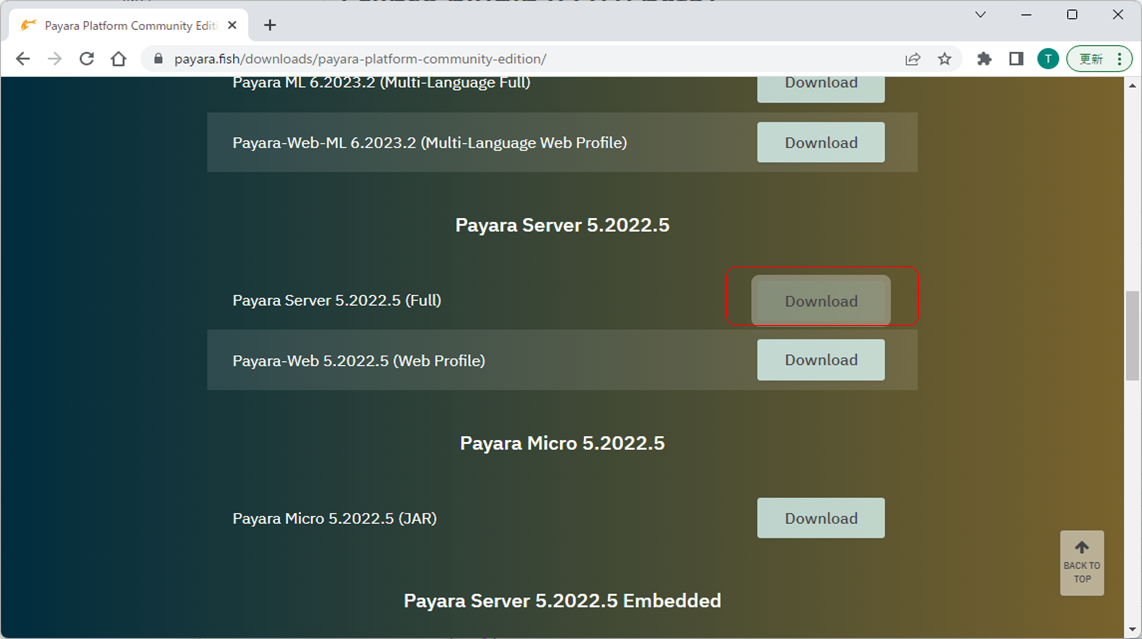
Task: Click the scrollbar down arrow
Action: [1132, 630]
